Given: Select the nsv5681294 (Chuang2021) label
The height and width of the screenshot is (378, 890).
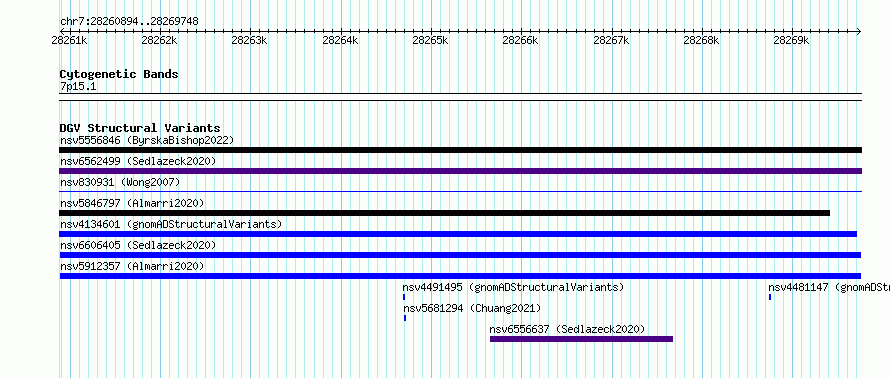Looking at the screenshot, I should 472,308.
